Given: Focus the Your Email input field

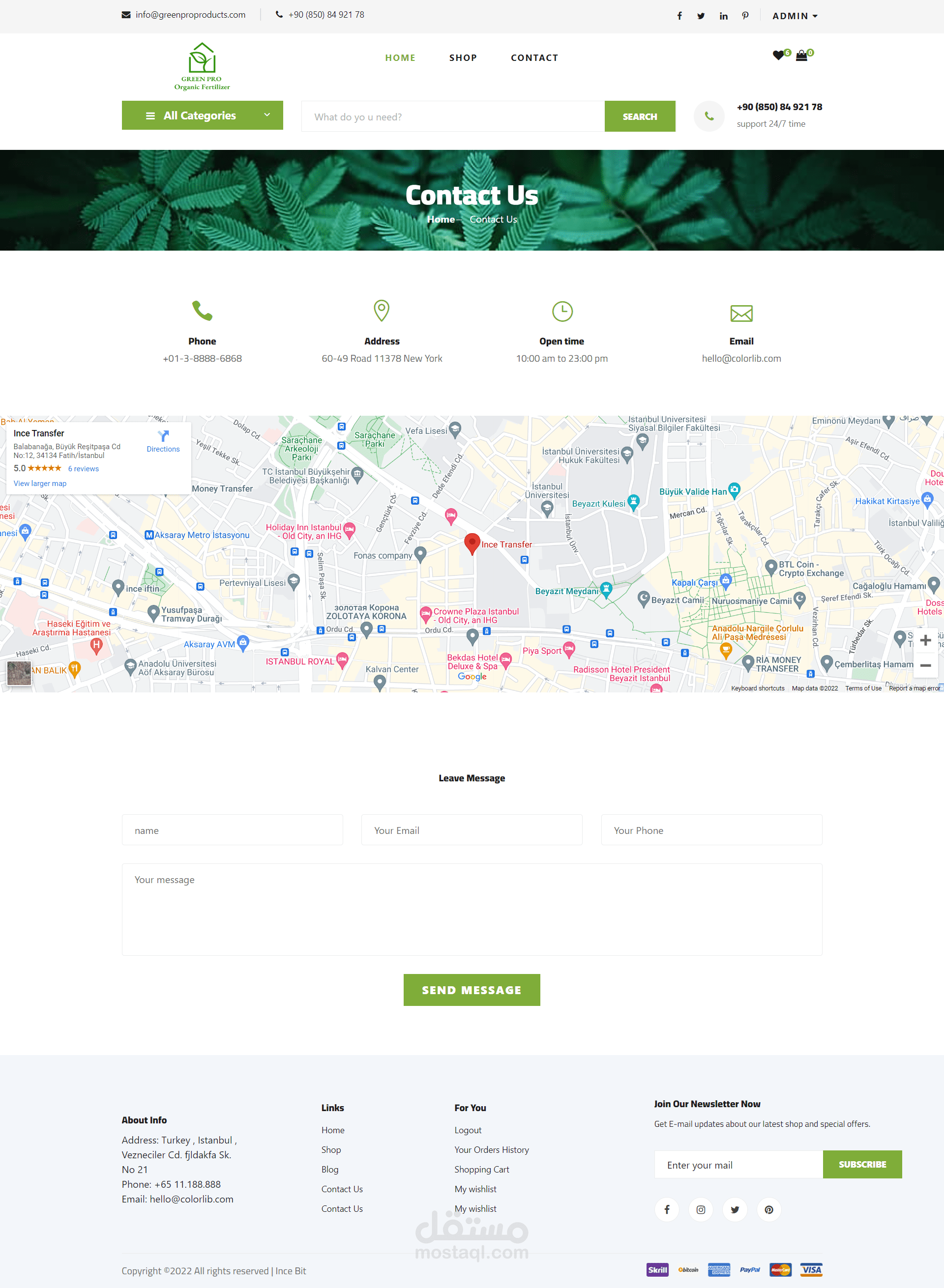Looking at the screenshot, I should (472, 830).
